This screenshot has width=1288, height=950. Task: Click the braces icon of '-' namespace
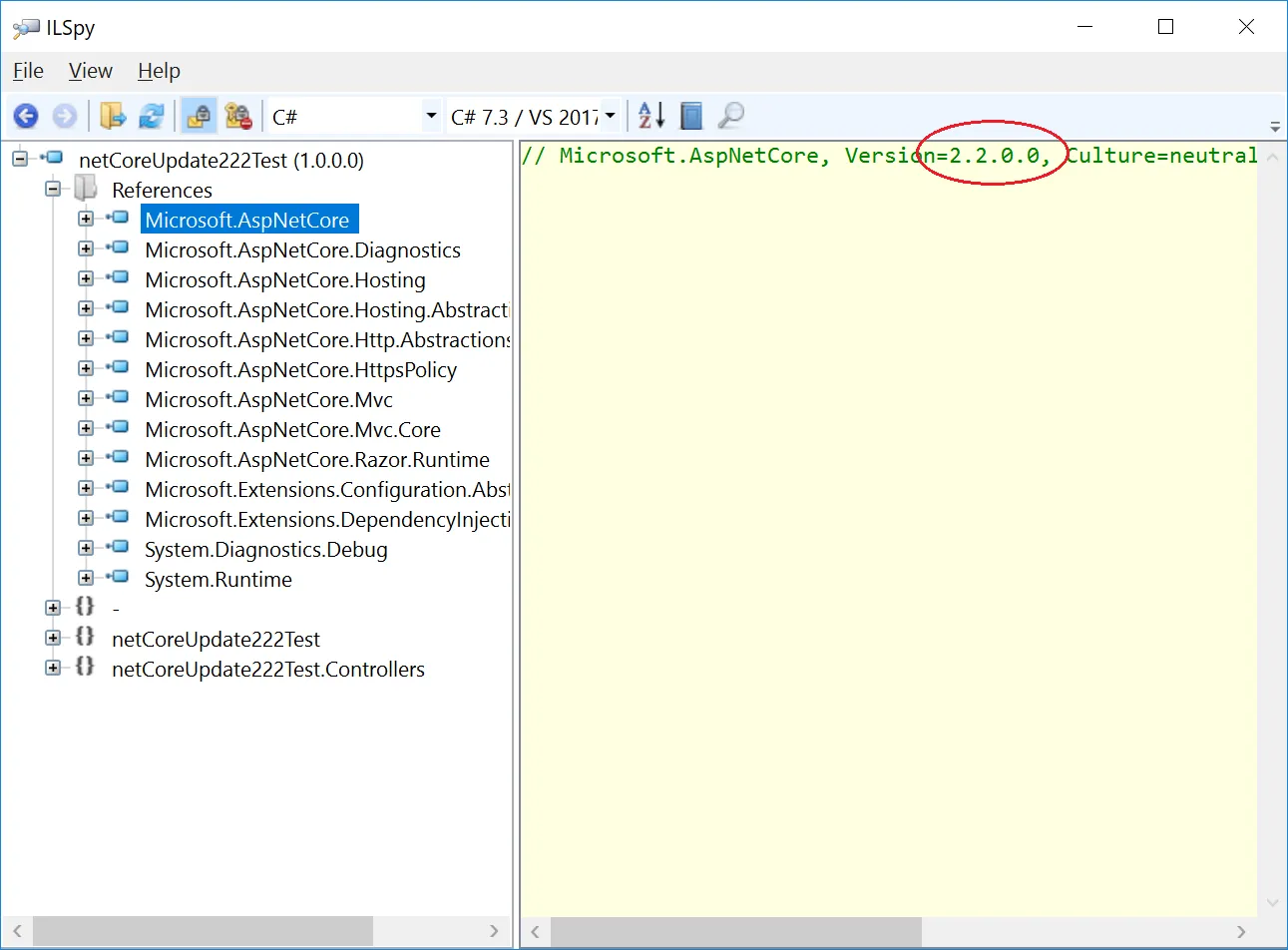[86, 606]
